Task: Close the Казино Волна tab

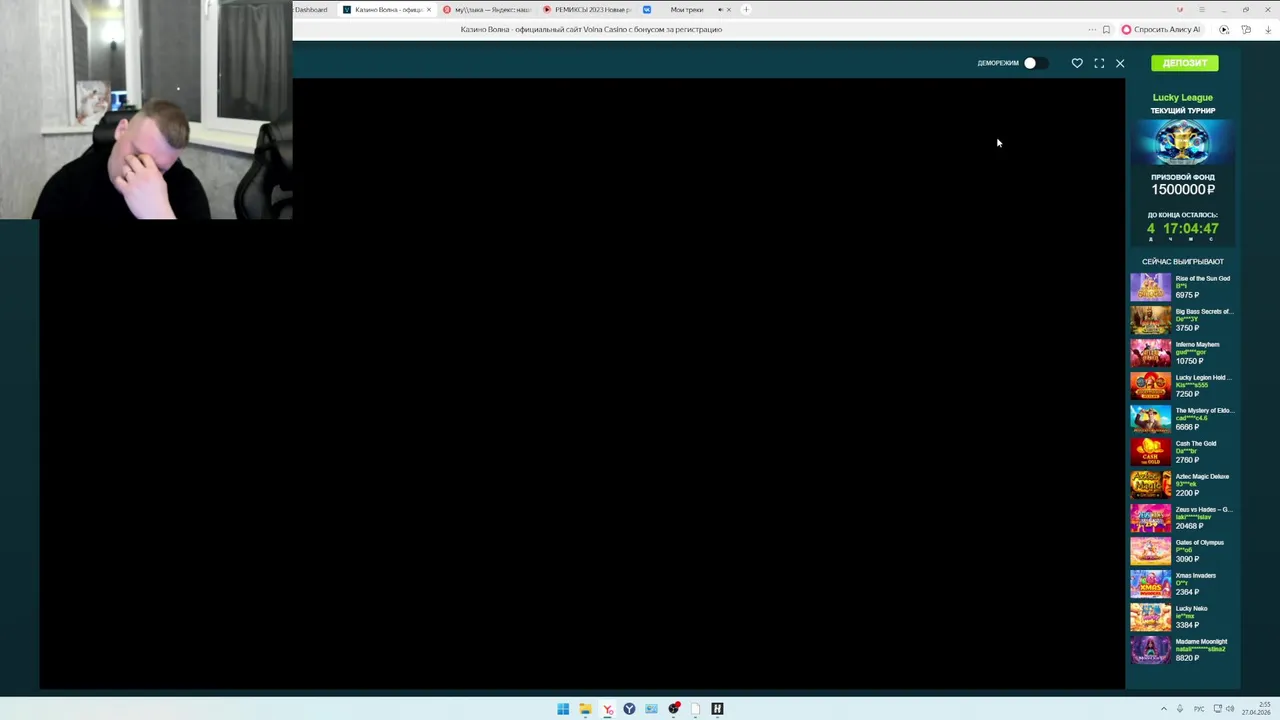Action: (x=429, y=10)
